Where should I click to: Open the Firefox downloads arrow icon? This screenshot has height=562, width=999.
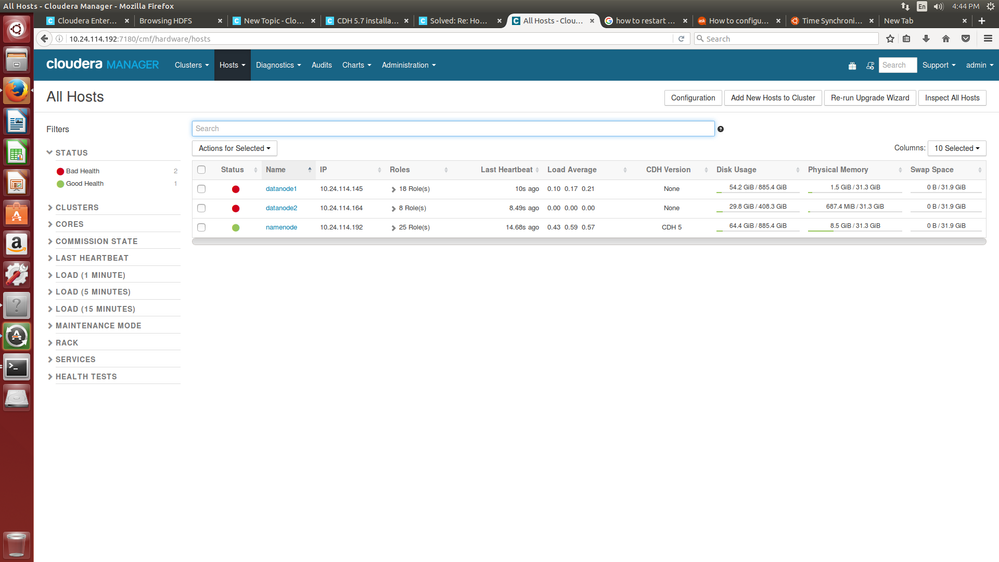[x=926, y=39]
